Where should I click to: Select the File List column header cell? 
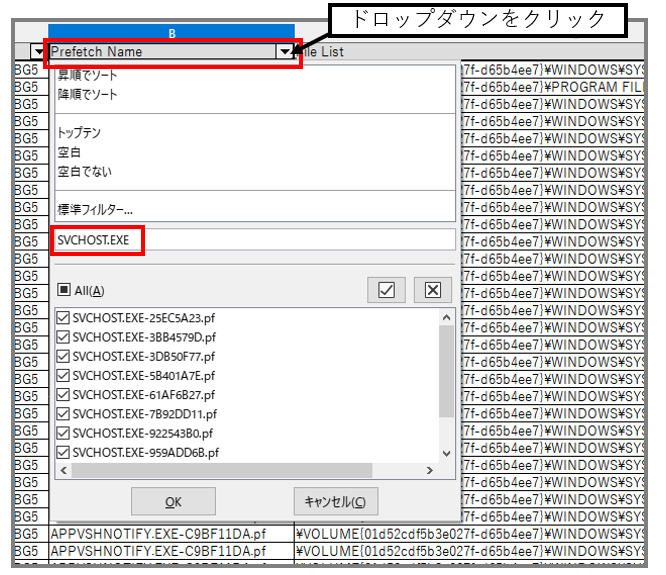(x=469, y=52)
